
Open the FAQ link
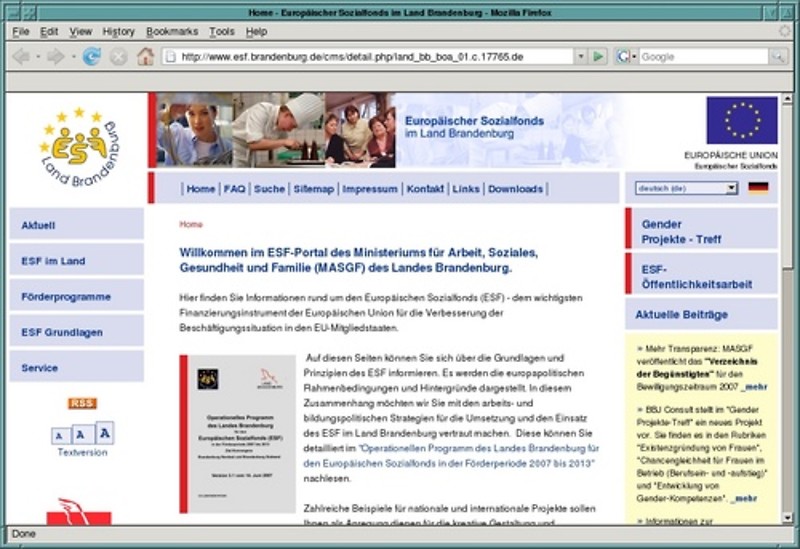(235, 189)
